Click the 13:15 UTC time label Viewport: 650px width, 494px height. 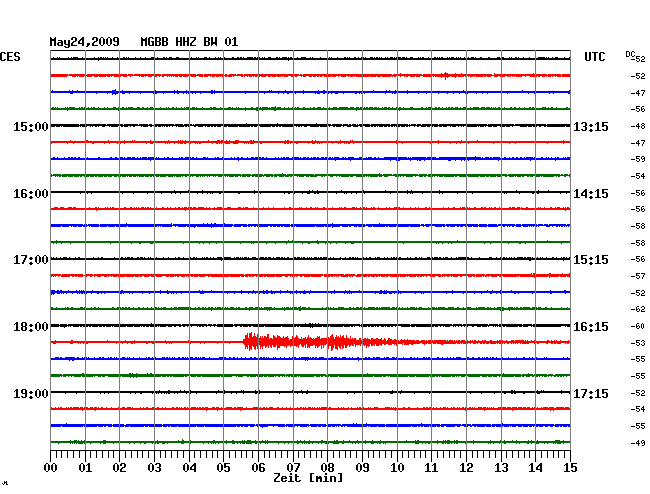(591, 126)
